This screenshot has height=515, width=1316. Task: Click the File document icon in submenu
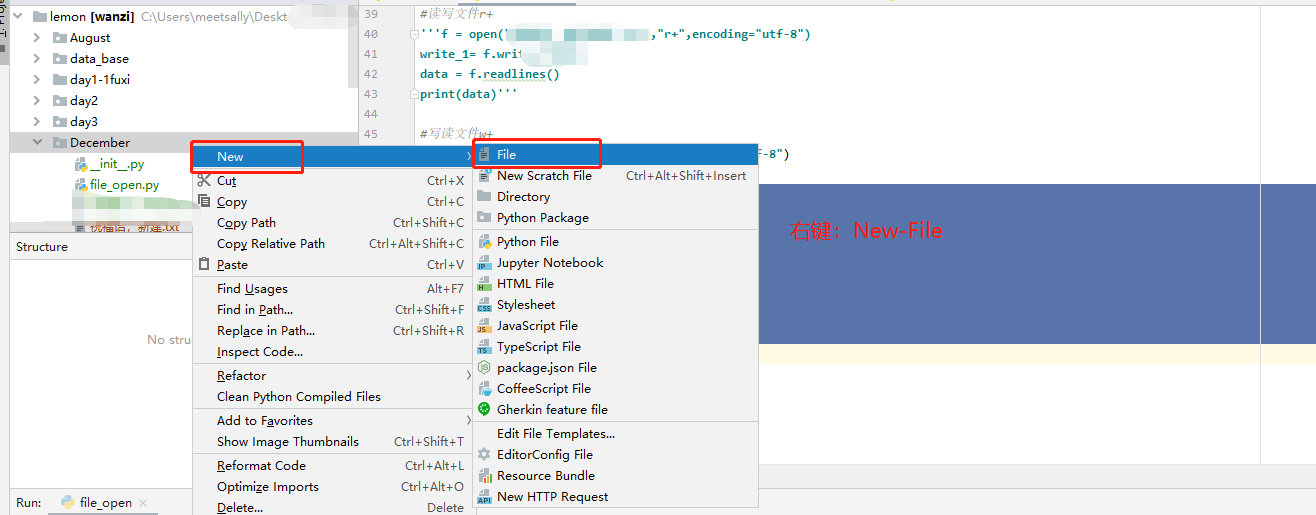(484, 155)
